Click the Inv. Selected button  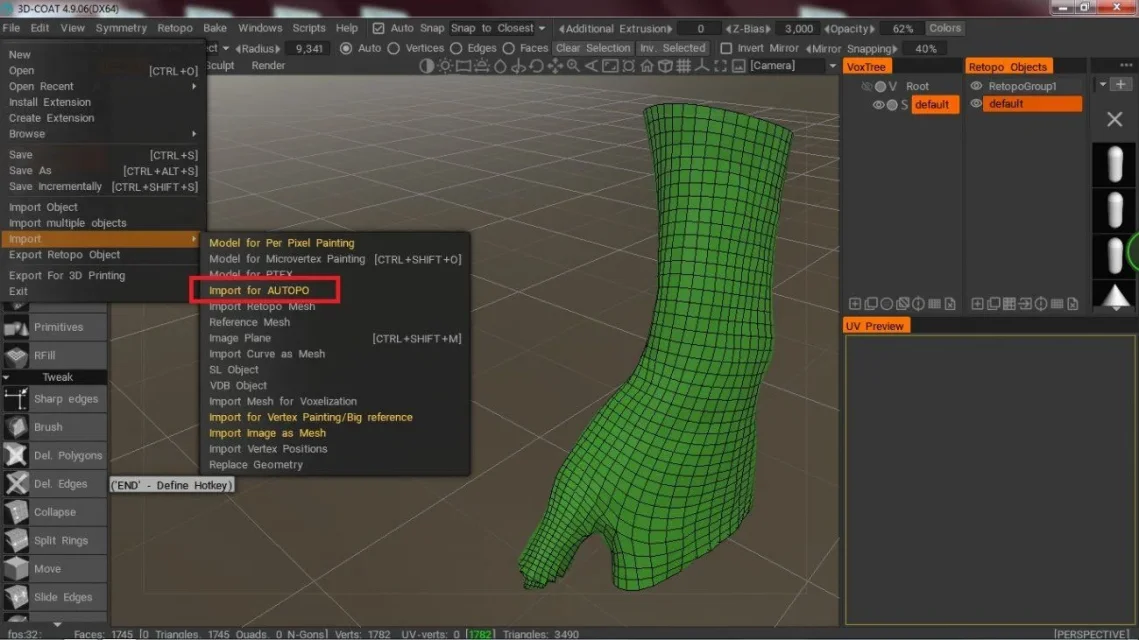tap(673, 48)
